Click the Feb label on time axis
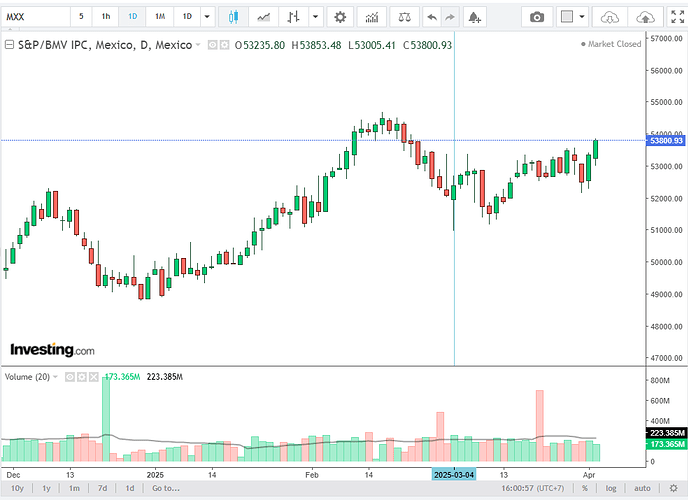Screen dimensions: 688x500 point(312,475)
